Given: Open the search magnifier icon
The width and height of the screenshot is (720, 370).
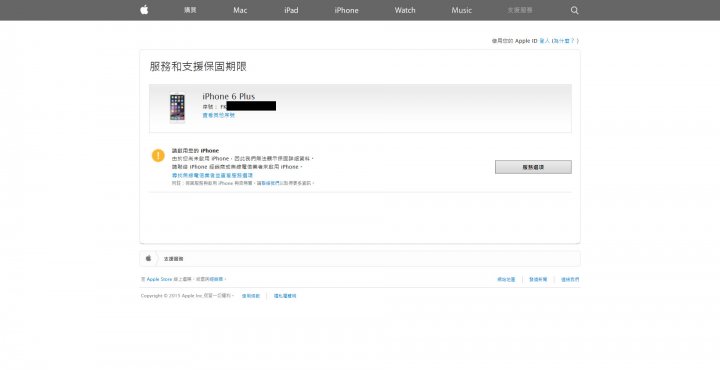Looking at the screenshot, I should tap(574, 10).
